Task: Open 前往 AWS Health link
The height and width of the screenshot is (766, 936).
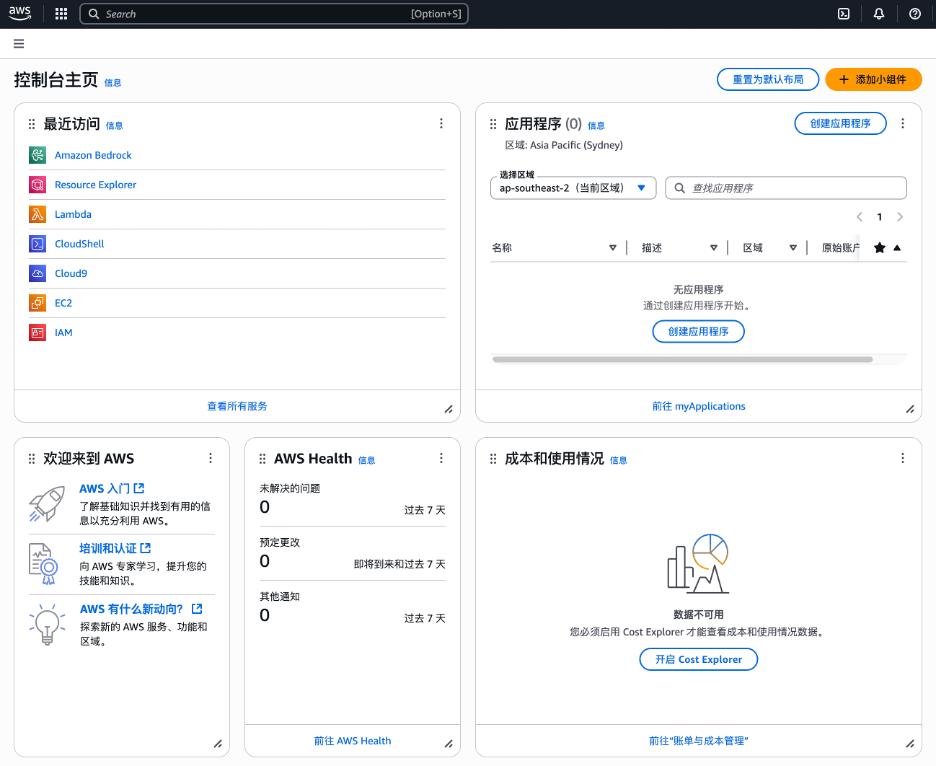Action: click(x=352, y=741)
